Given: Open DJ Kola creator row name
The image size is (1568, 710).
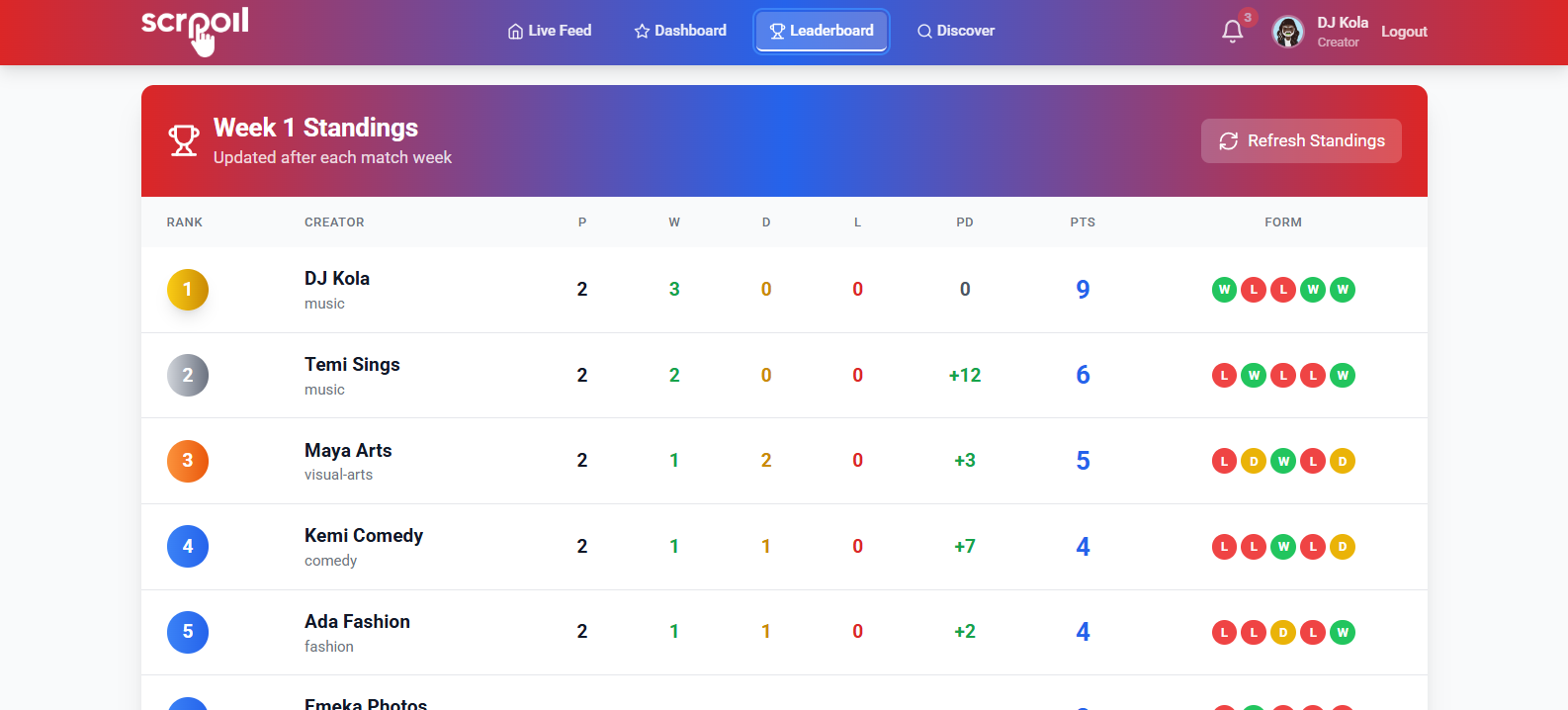Looking at the screenshot, I should [x=337, y=279].
